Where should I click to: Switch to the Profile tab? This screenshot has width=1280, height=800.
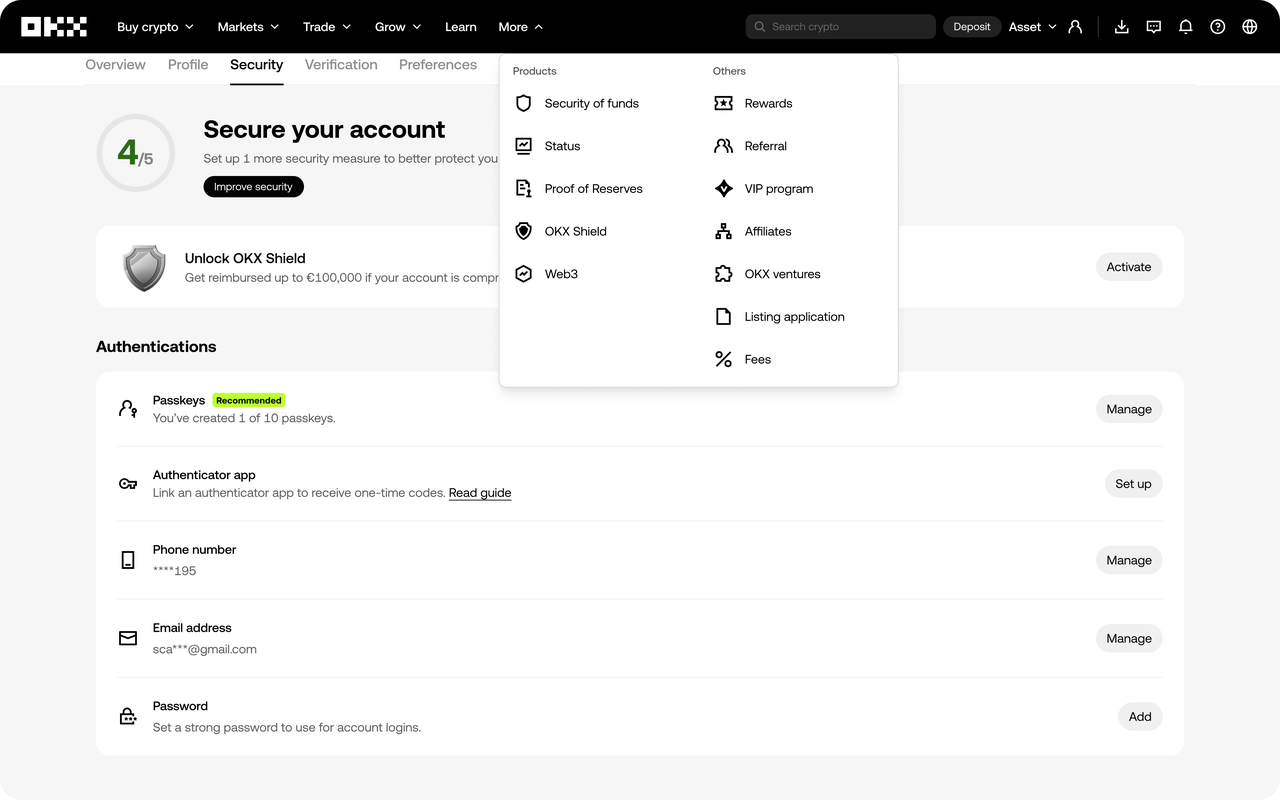[x=188, y=65]
